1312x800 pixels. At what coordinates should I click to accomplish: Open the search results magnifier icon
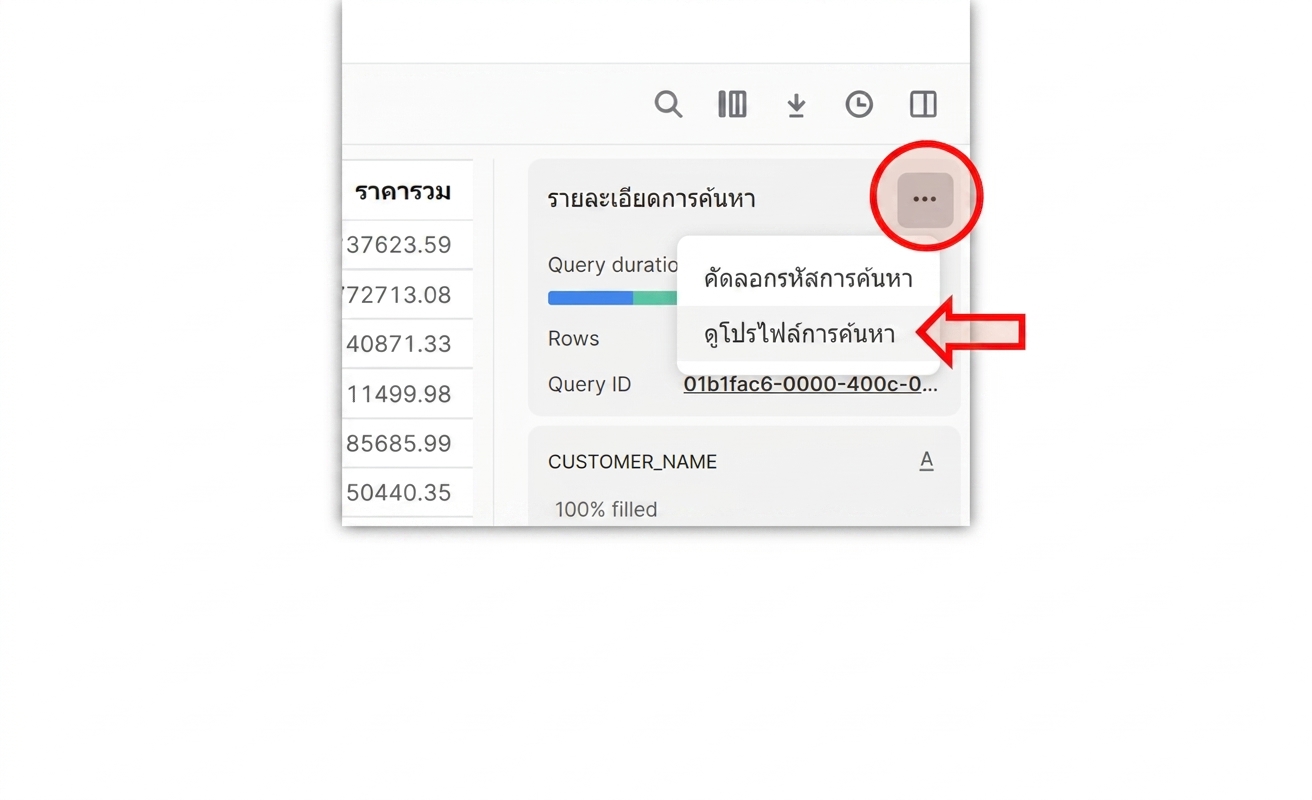pos(668,104)
